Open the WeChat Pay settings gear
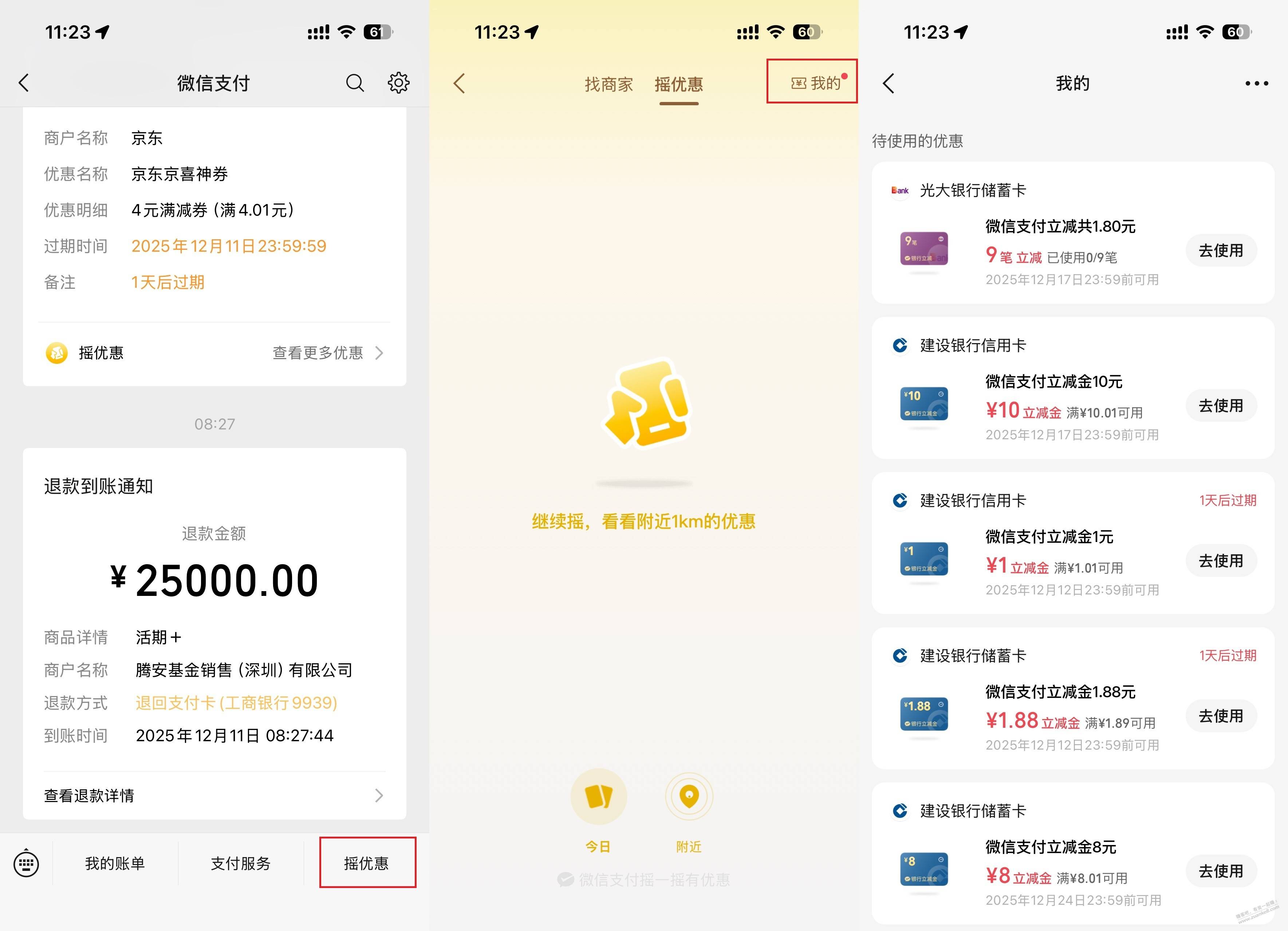 click(x=399, y=83)
